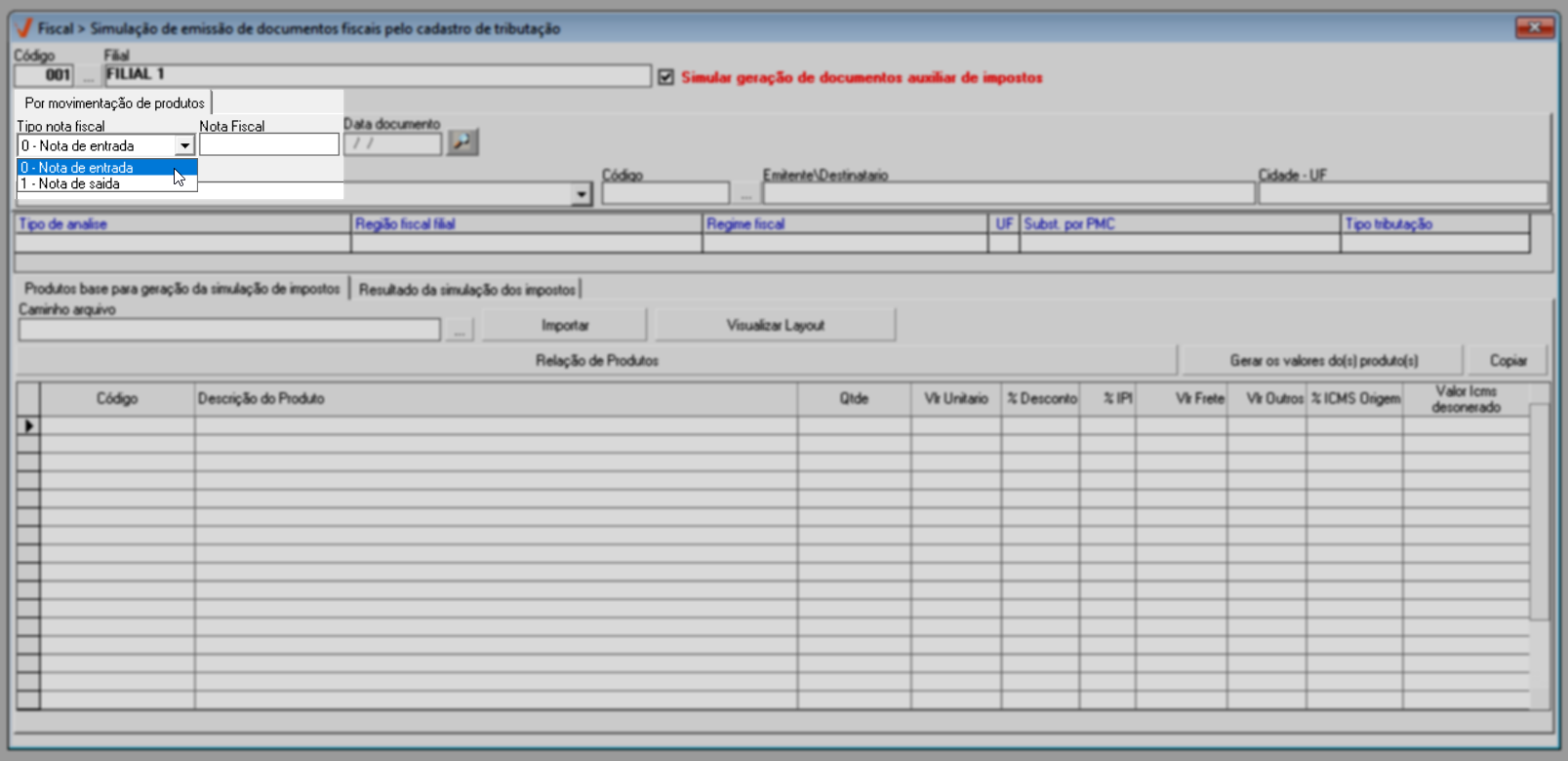Click the 'Vlr Unitario' column header
1568x761 pixels.
(956, 398)
